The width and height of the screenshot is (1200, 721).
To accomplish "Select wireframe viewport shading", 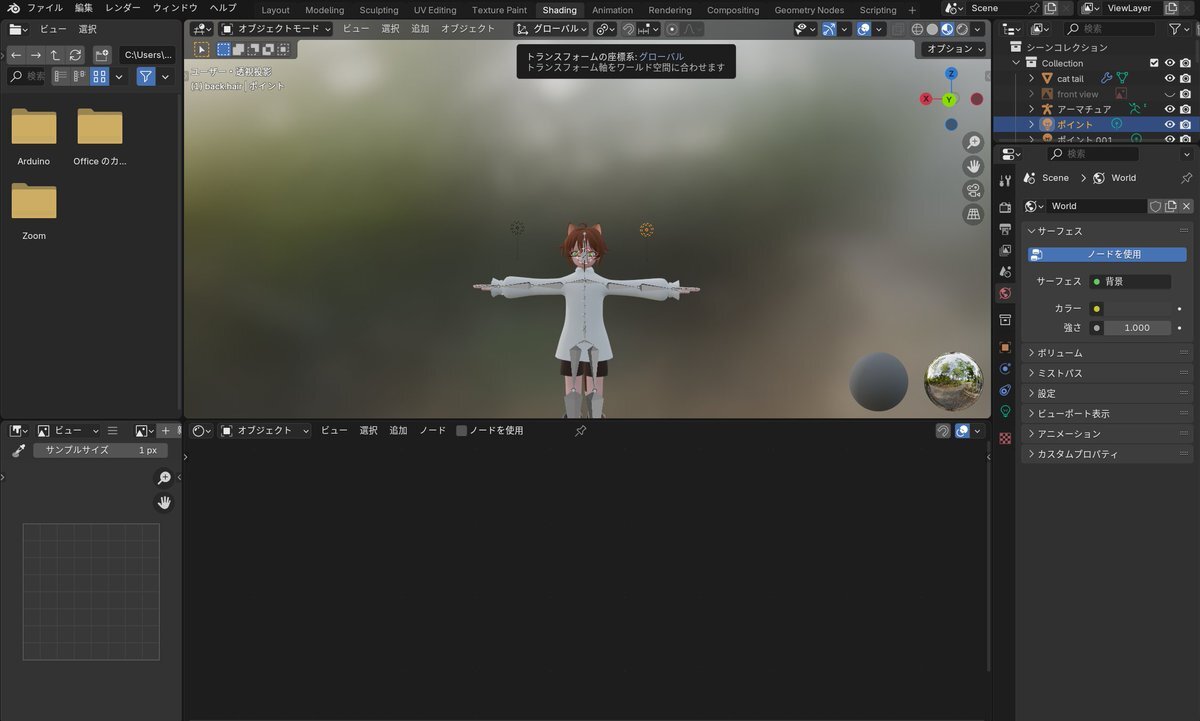I will tap(917, 29).
